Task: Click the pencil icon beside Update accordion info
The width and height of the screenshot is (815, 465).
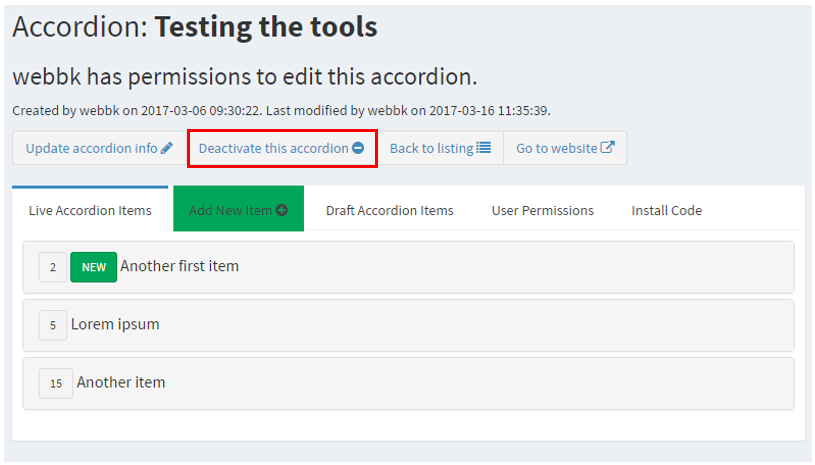Action: point(167,148)
